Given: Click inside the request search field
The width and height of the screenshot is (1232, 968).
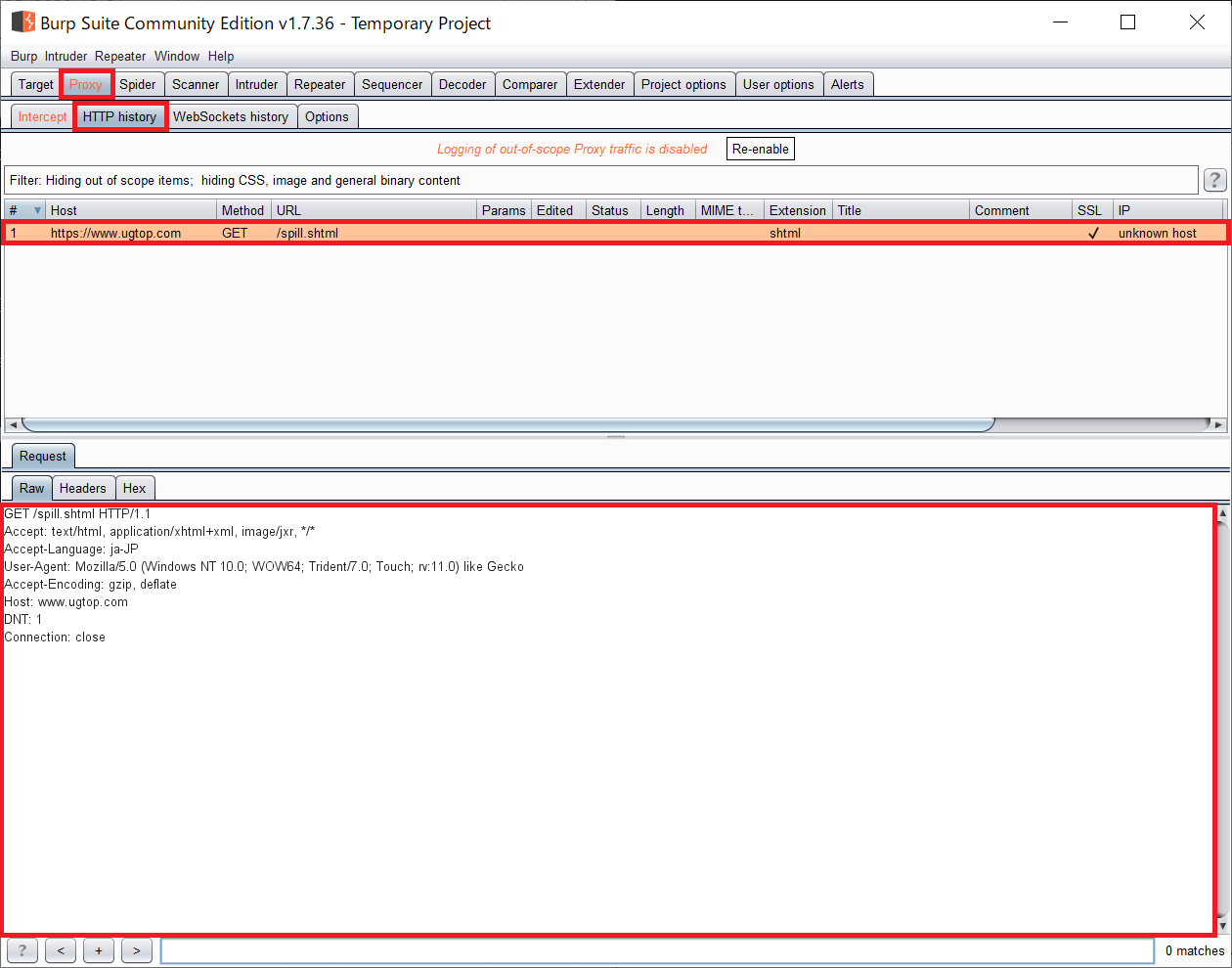Looking at the screenshot, I should 657,950.
